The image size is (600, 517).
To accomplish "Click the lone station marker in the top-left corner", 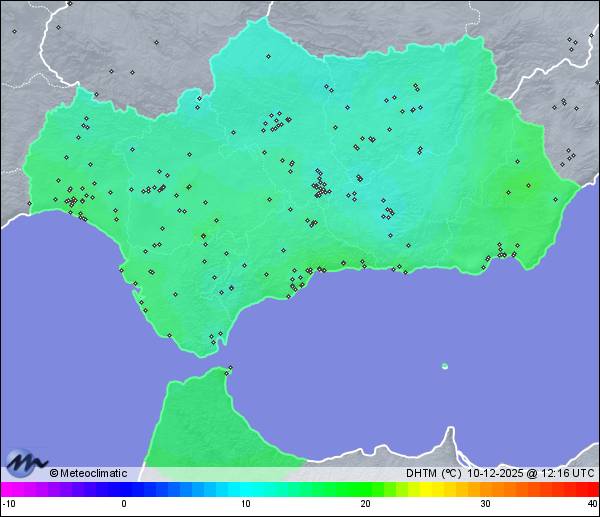I will pos(15,31).
